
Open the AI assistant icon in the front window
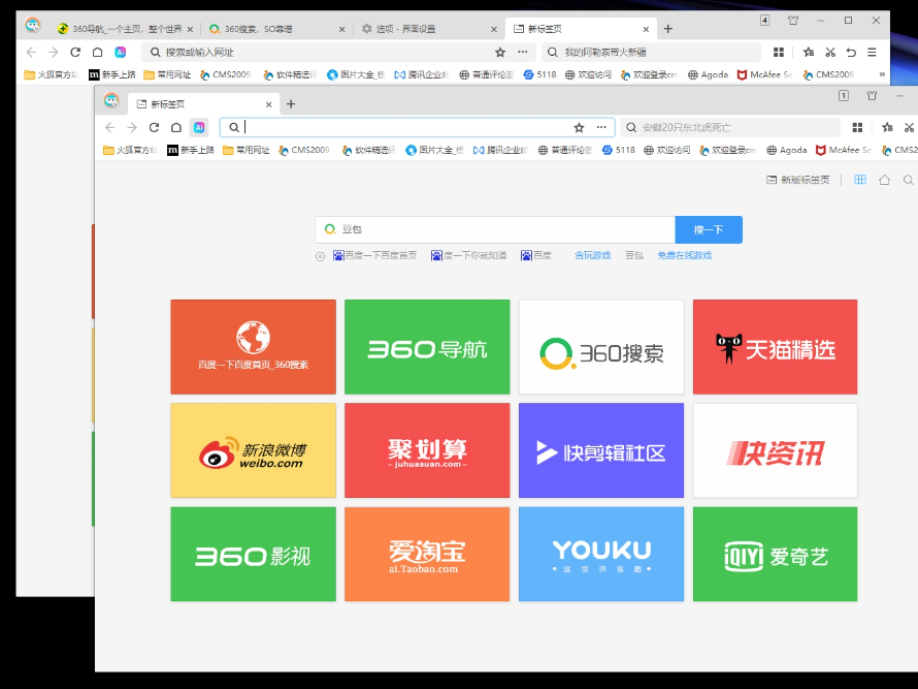click(x=199, y=127)
